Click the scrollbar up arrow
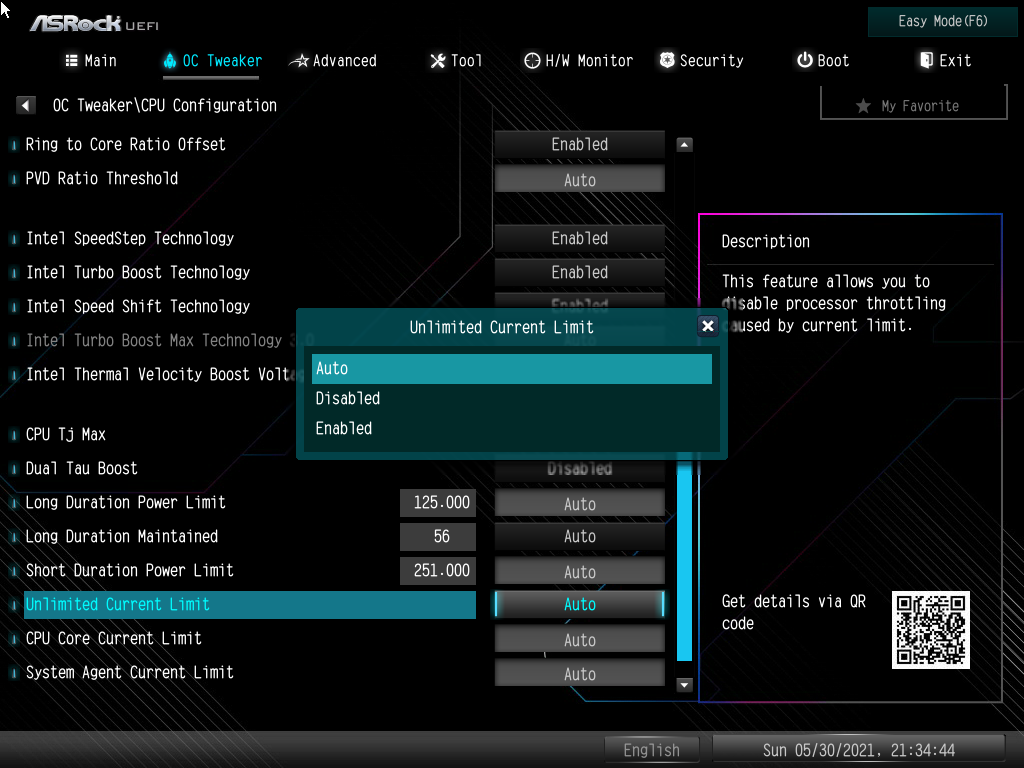 point(684,144)
